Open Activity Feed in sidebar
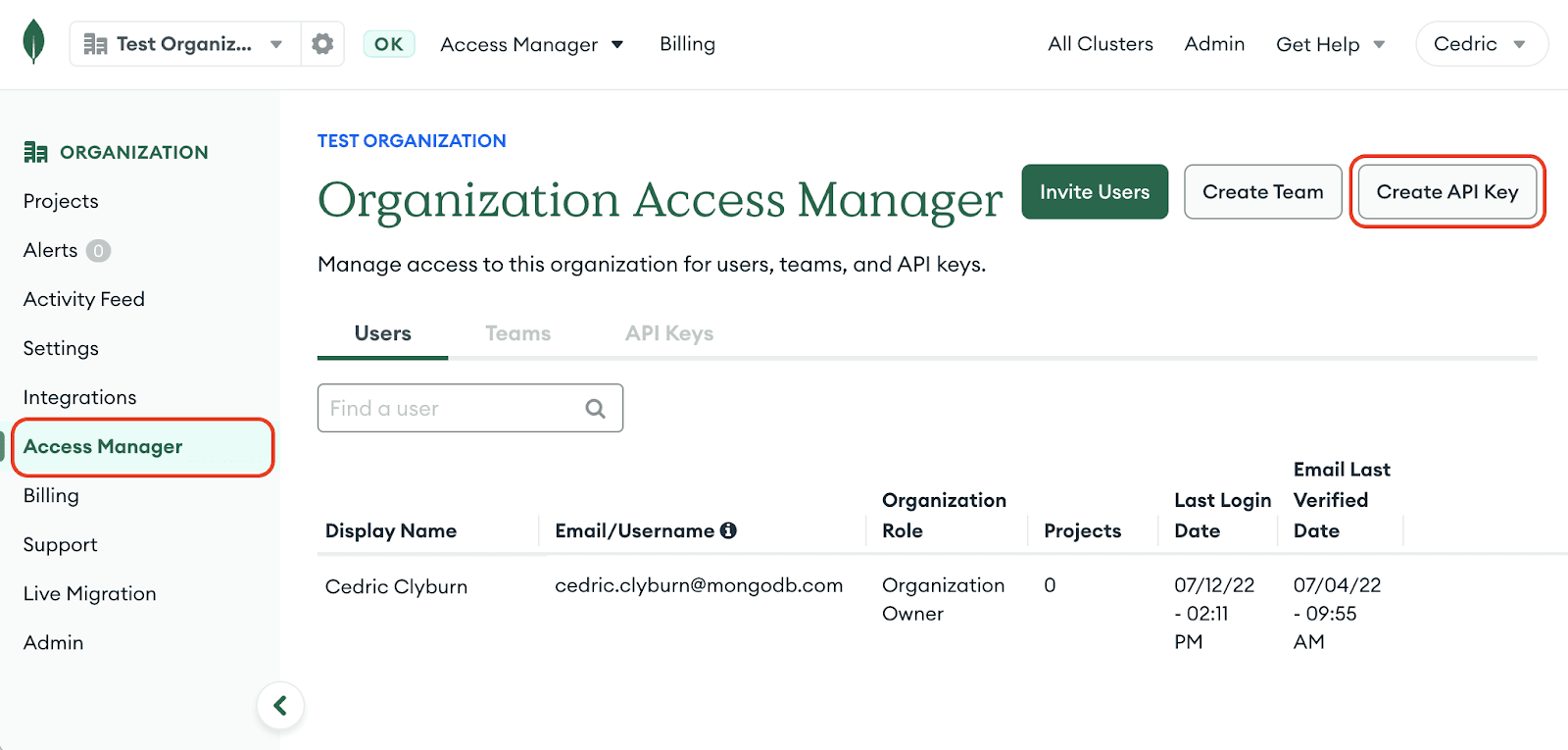 pos(84,299)
